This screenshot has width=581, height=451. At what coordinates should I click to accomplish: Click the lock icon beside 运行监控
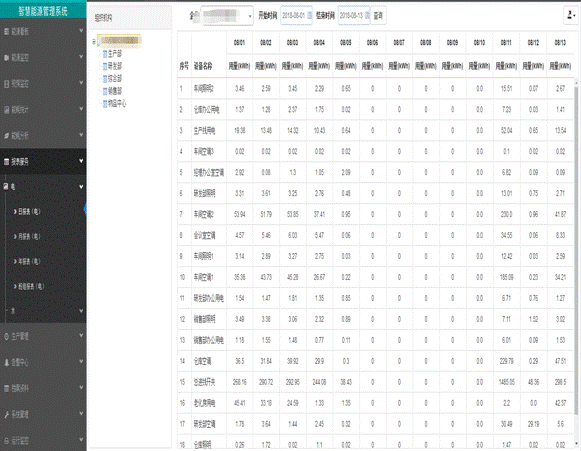coord(6,441)
